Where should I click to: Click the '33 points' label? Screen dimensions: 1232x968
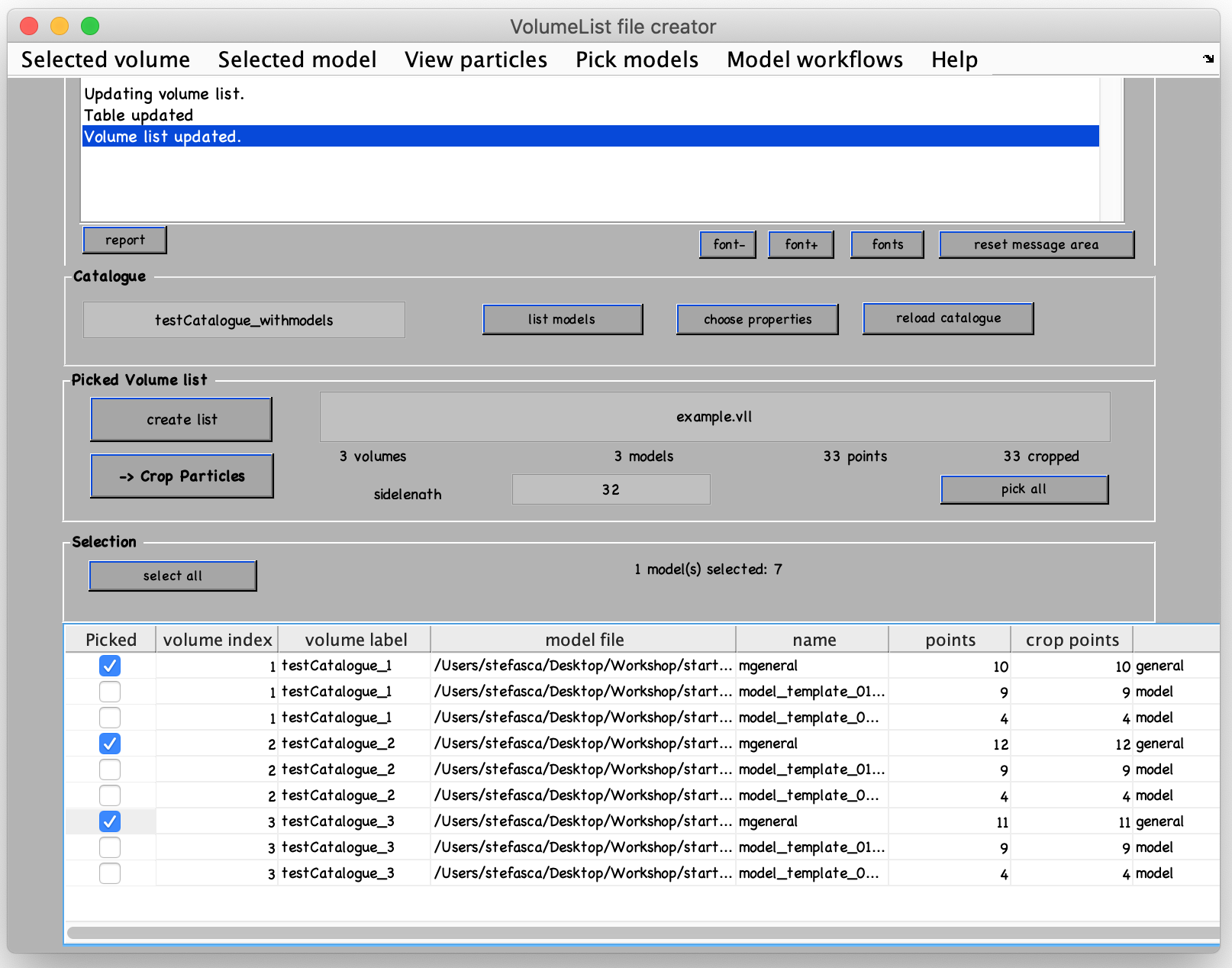click(x=855, y=457)
